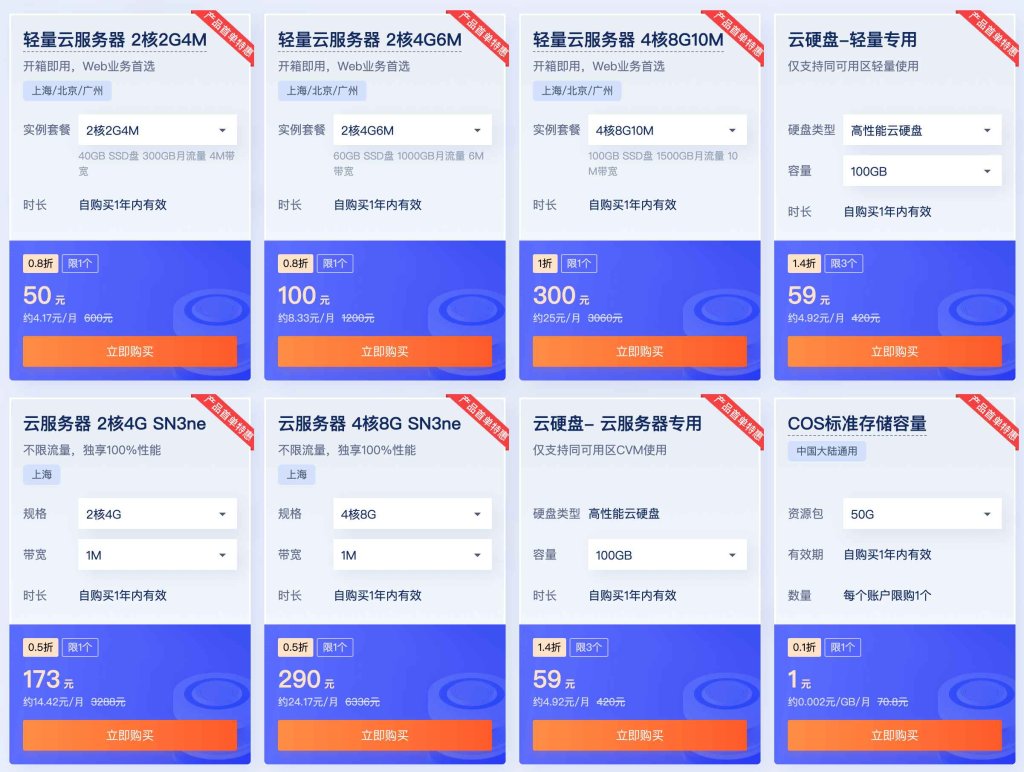Image resolution: width=1024 pixels, height=772 pixels.
Task: Expand the 2核4G6M plan selector
Action: point(412,130)
